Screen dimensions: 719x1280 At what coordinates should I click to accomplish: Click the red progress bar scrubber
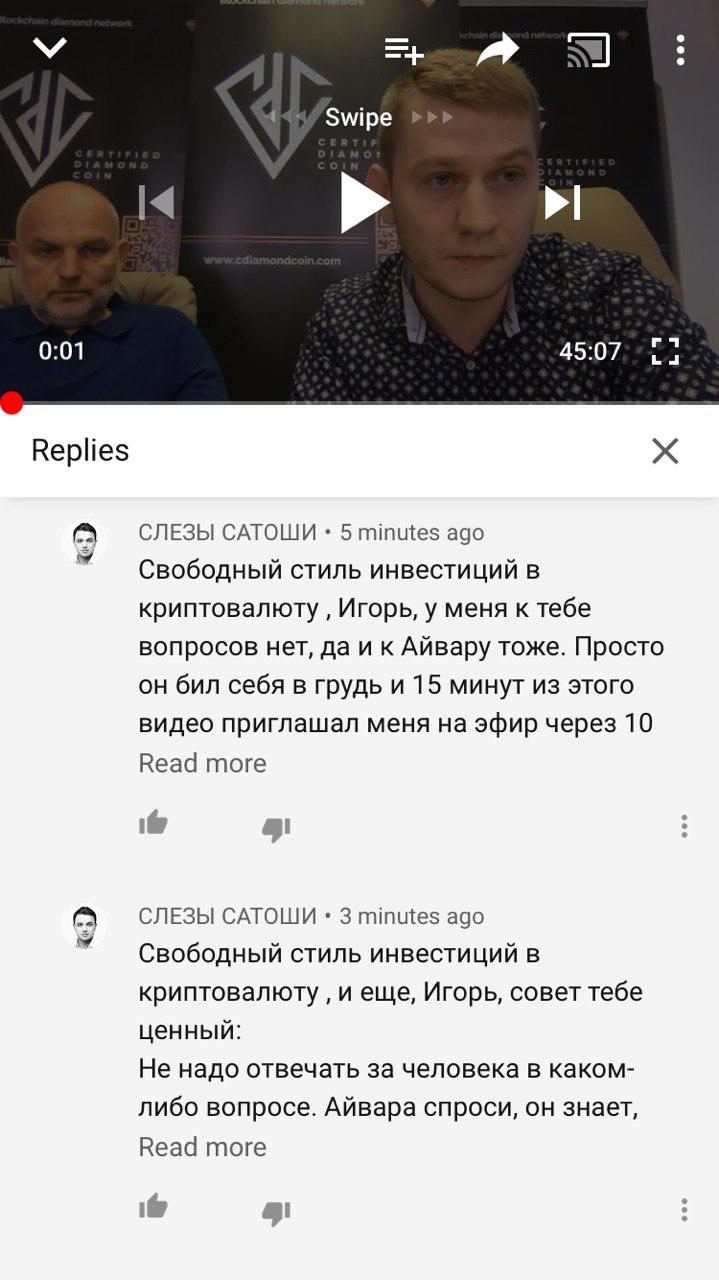pyautogui.click(x=11, y=403)
